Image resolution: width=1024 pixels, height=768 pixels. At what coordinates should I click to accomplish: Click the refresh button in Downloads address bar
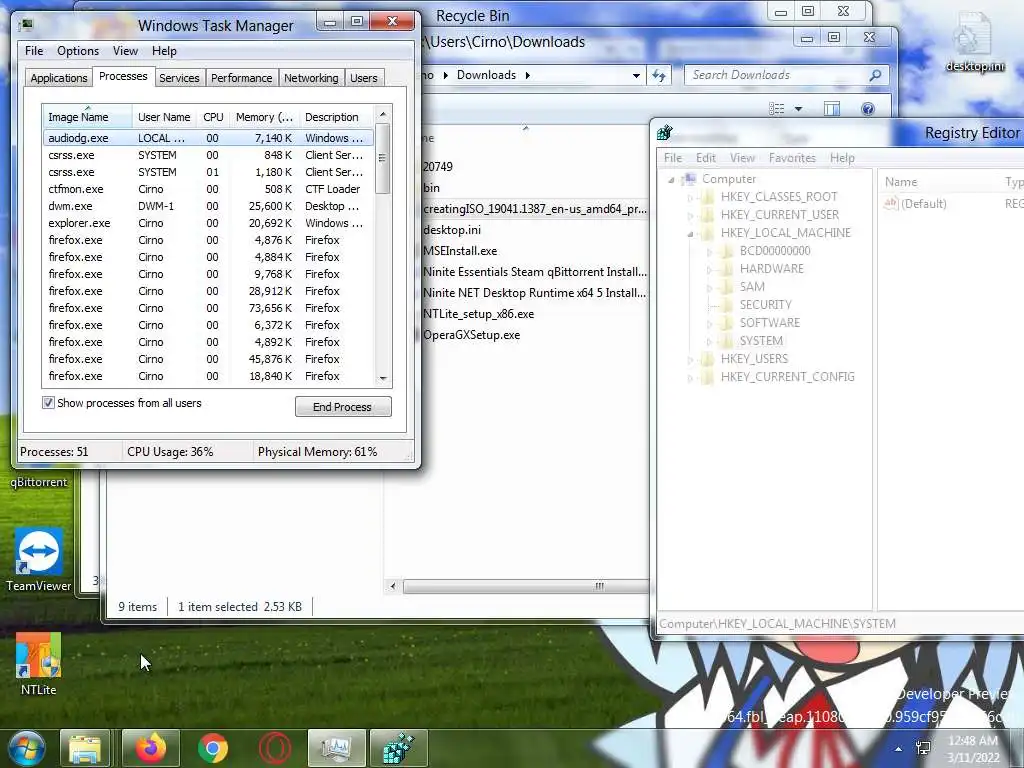tap(659, 76)
